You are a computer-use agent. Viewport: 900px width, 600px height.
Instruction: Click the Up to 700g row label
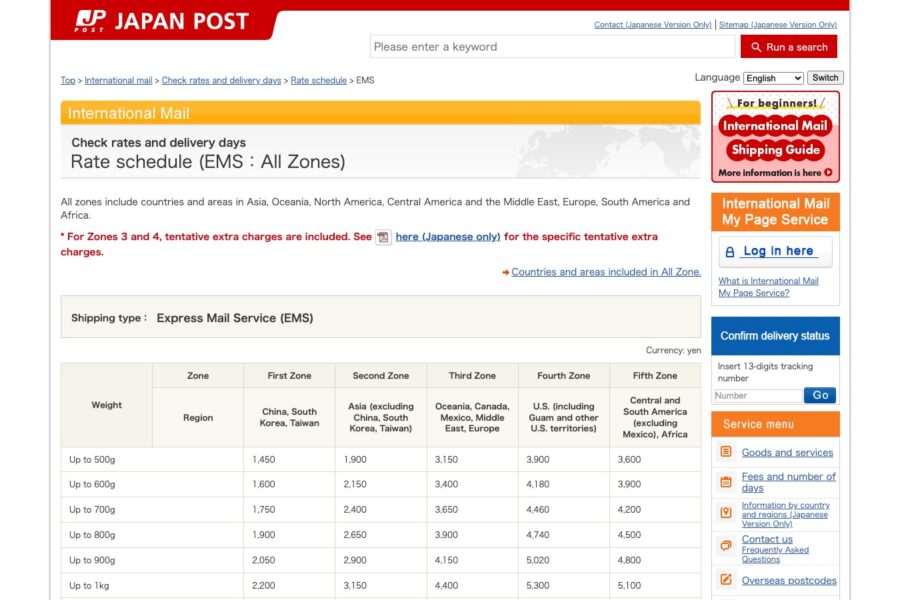coord(92,509)
